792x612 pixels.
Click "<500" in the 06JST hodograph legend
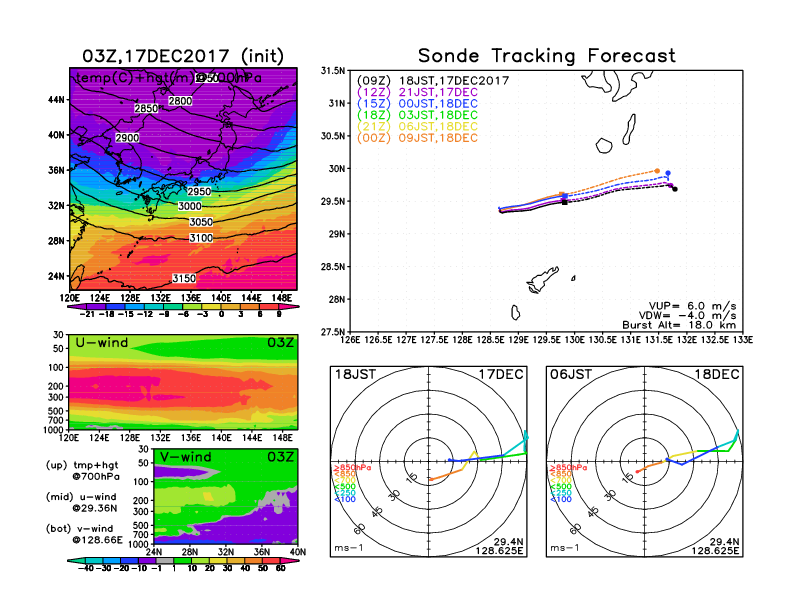[x=561, y=487]
